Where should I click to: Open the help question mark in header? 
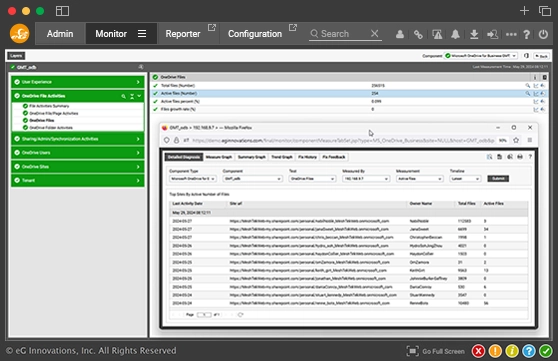(526, 34)
